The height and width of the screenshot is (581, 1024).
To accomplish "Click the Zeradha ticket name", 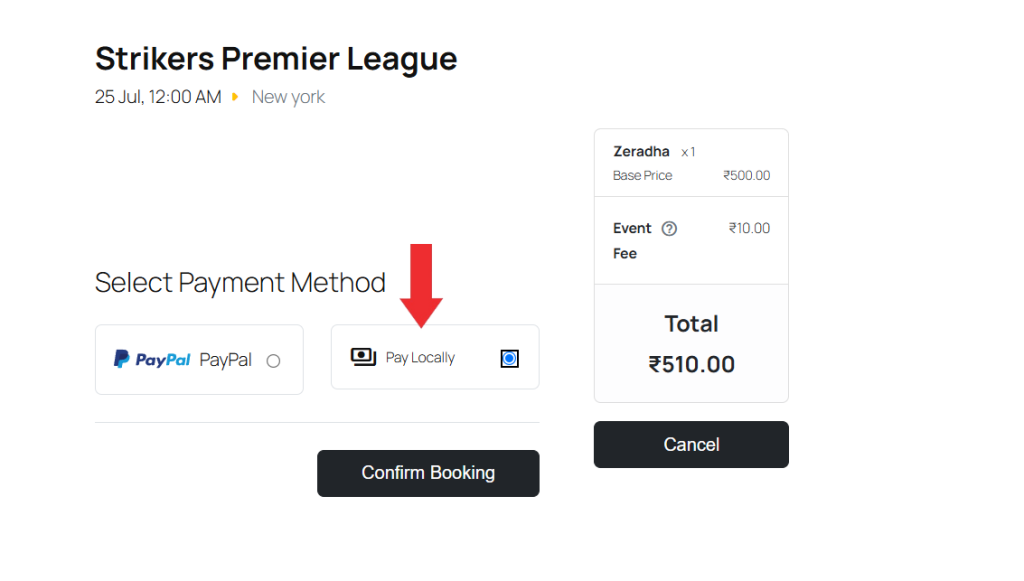I will [x=641, y=151].
